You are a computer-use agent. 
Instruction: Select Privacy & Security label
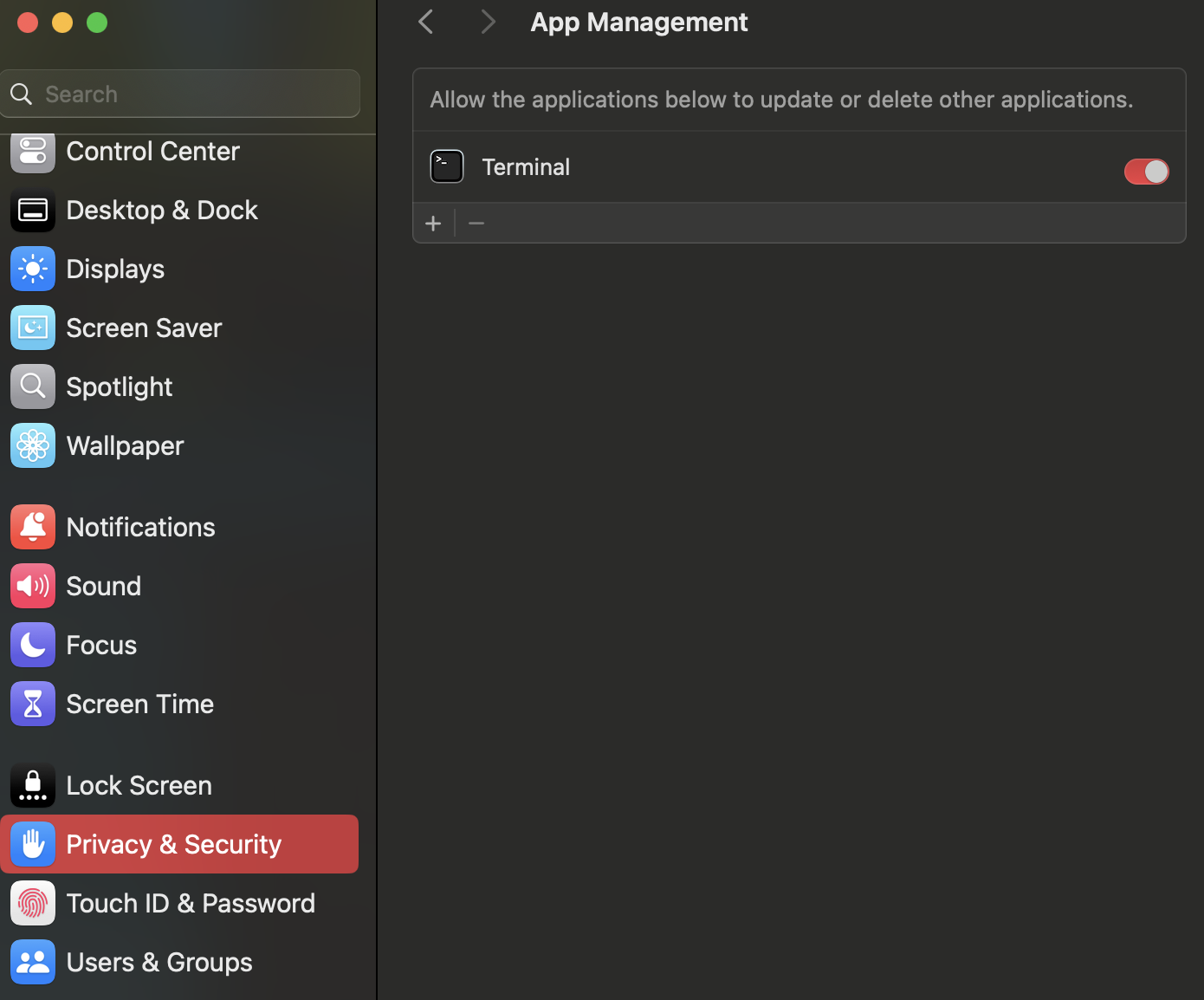pyautogui.click(x=174, y=845)
